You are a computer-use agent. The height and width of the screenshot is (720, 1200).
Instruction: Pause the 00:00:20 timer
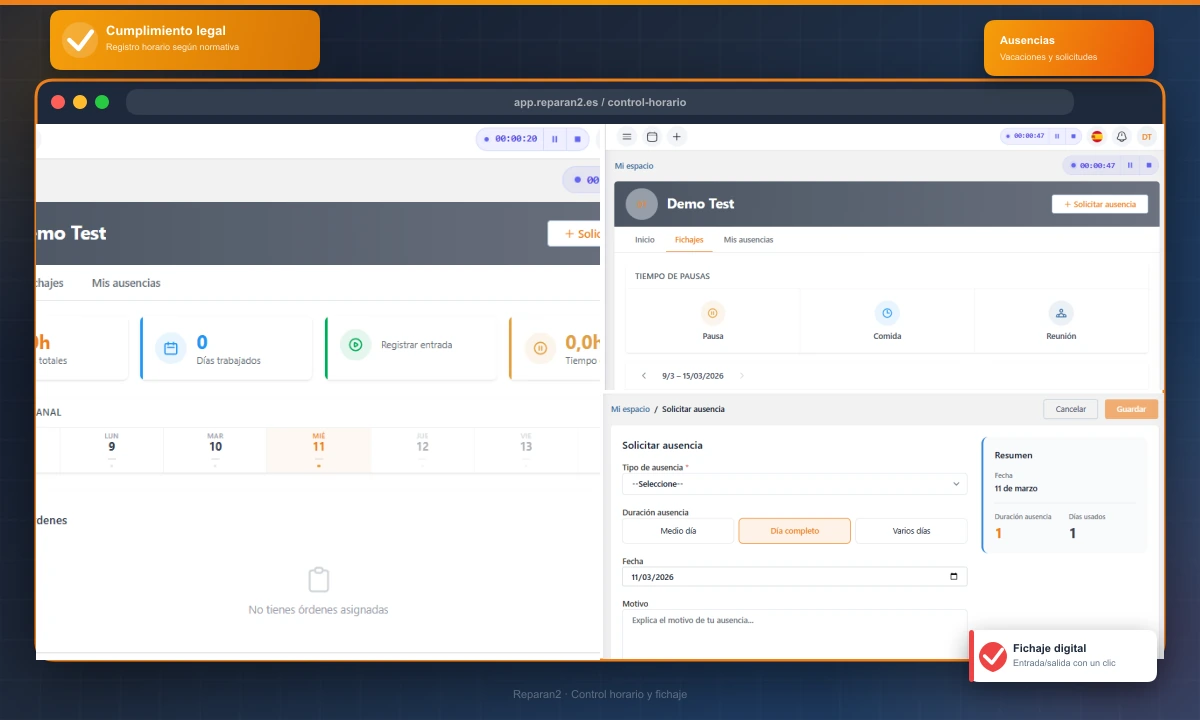point(555,139)
